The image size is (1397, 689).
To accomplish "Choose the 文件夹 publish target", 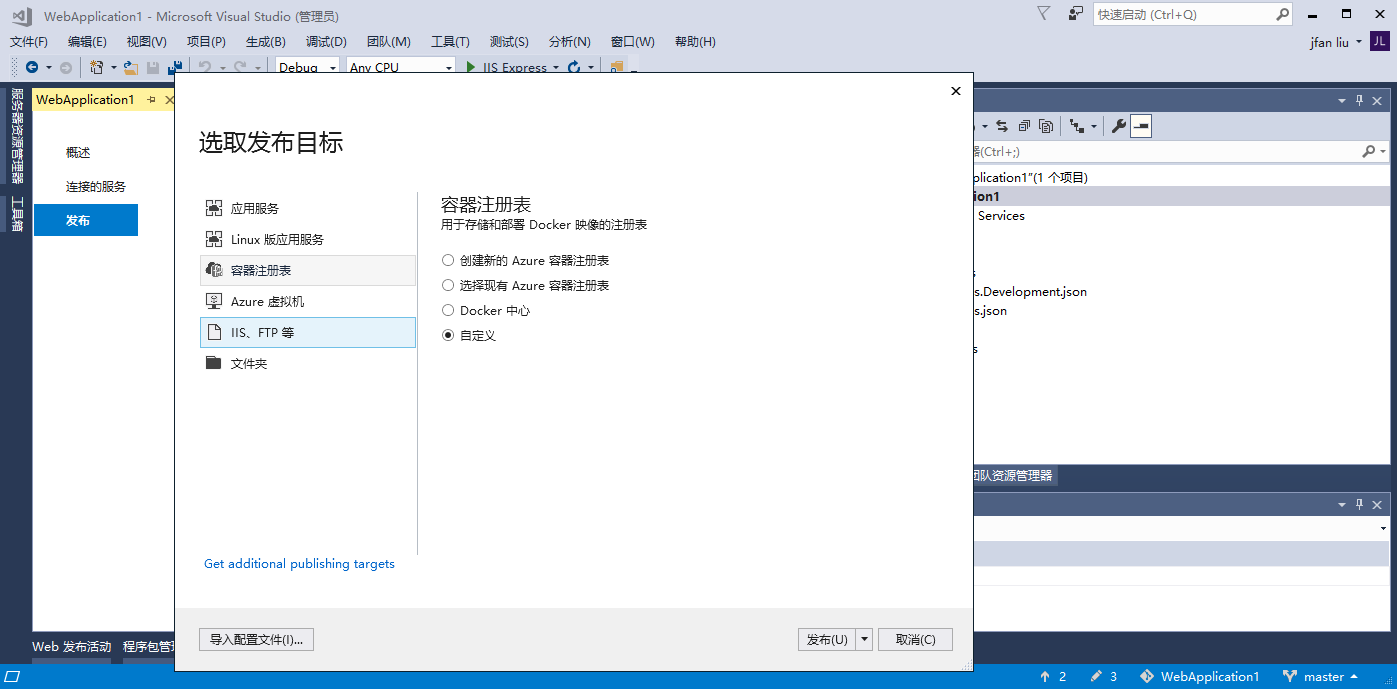I will (308, 364).
